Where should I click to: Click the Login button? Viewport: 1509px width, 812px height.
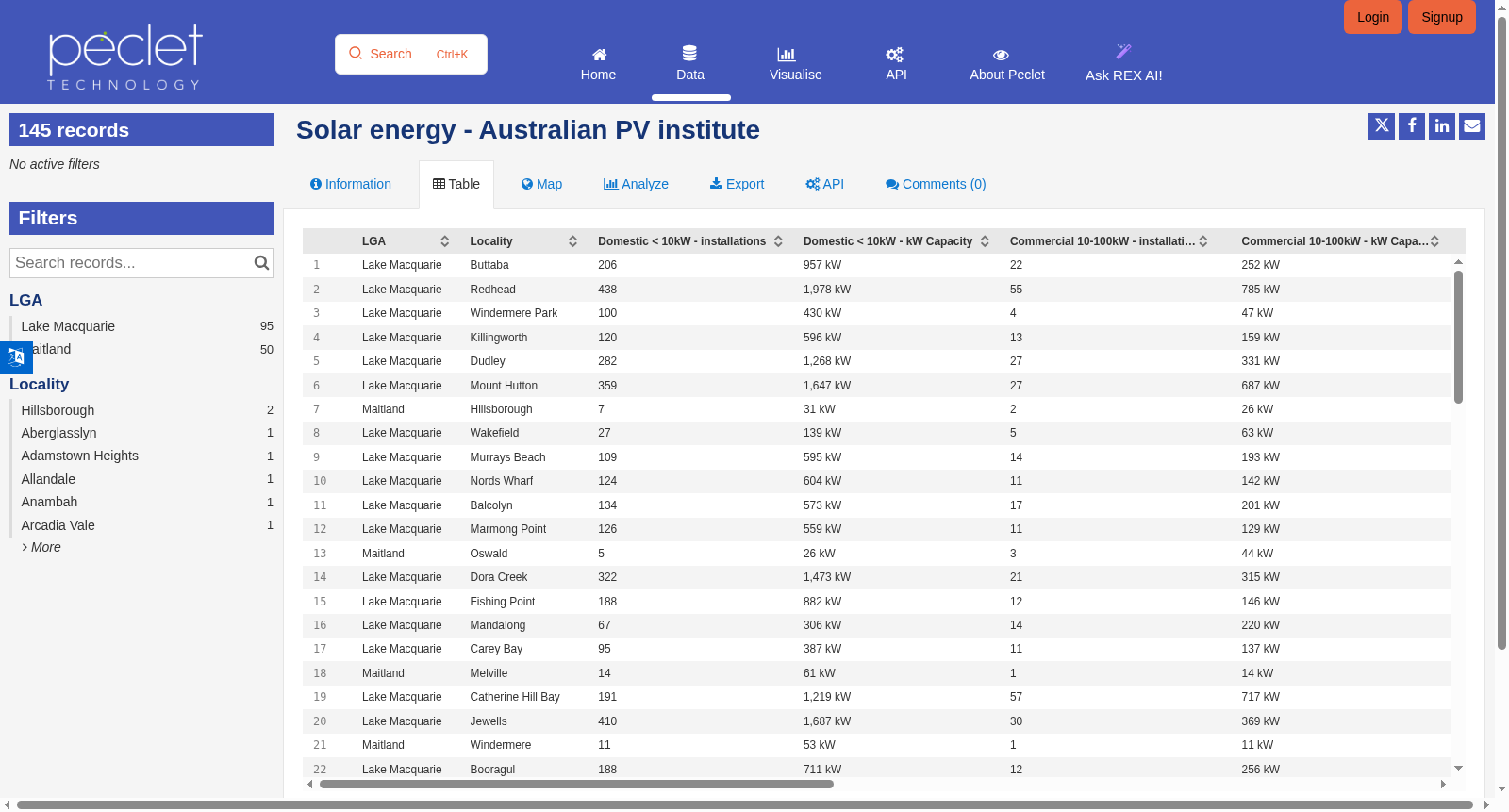click(1373, 17)
